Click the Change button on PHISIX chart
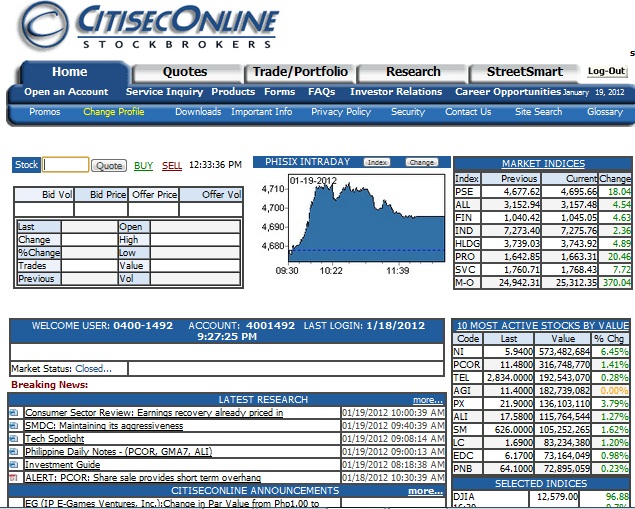Viewport: 635px width, 509px height. [x=422, y=162]
